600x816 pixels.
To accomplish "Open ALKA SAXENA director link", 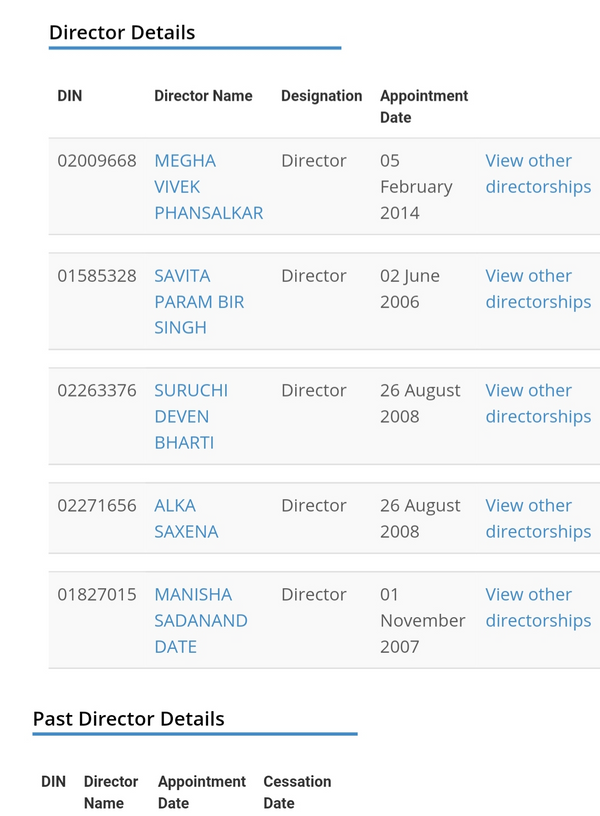I will coord(186,518).
